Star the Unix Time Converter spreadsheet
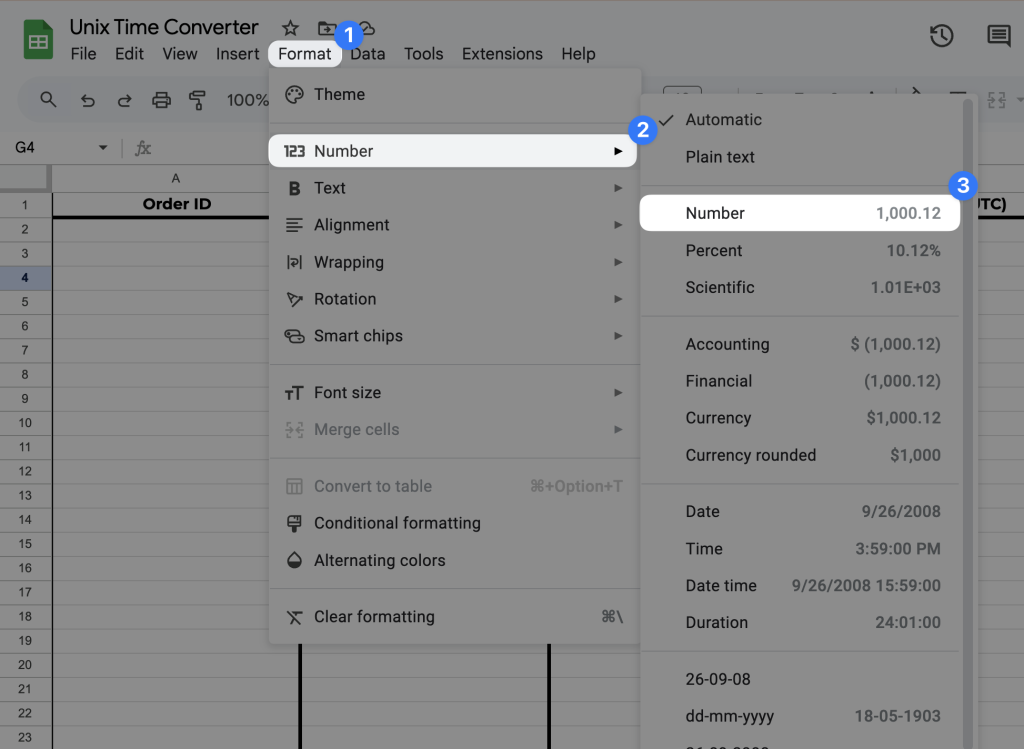The height and width of the screenshot is (749, 1024). point(289,28)
